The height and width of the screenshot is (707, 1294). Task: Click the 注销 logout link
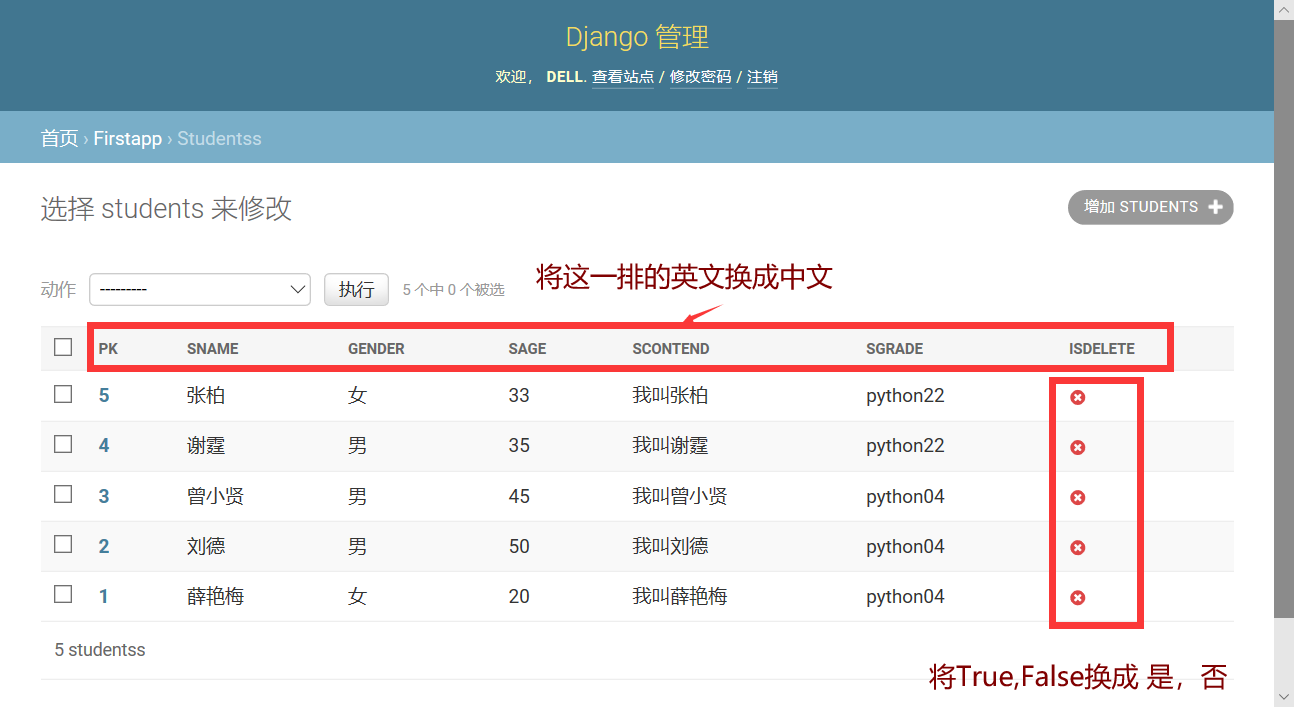[x=762, y=77]
